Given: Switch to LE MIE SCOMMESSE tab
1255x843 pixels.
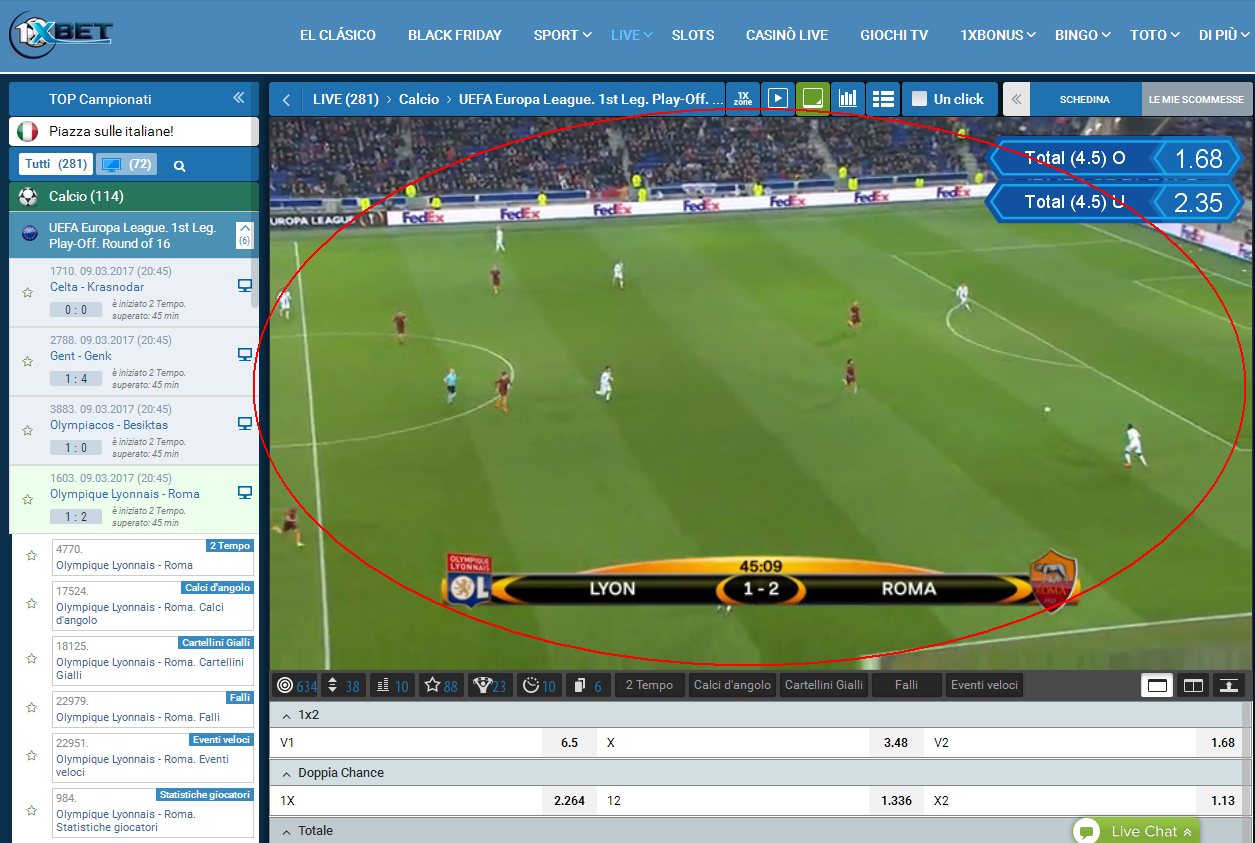Looking at the screenshot, I should coord(1196,99).
